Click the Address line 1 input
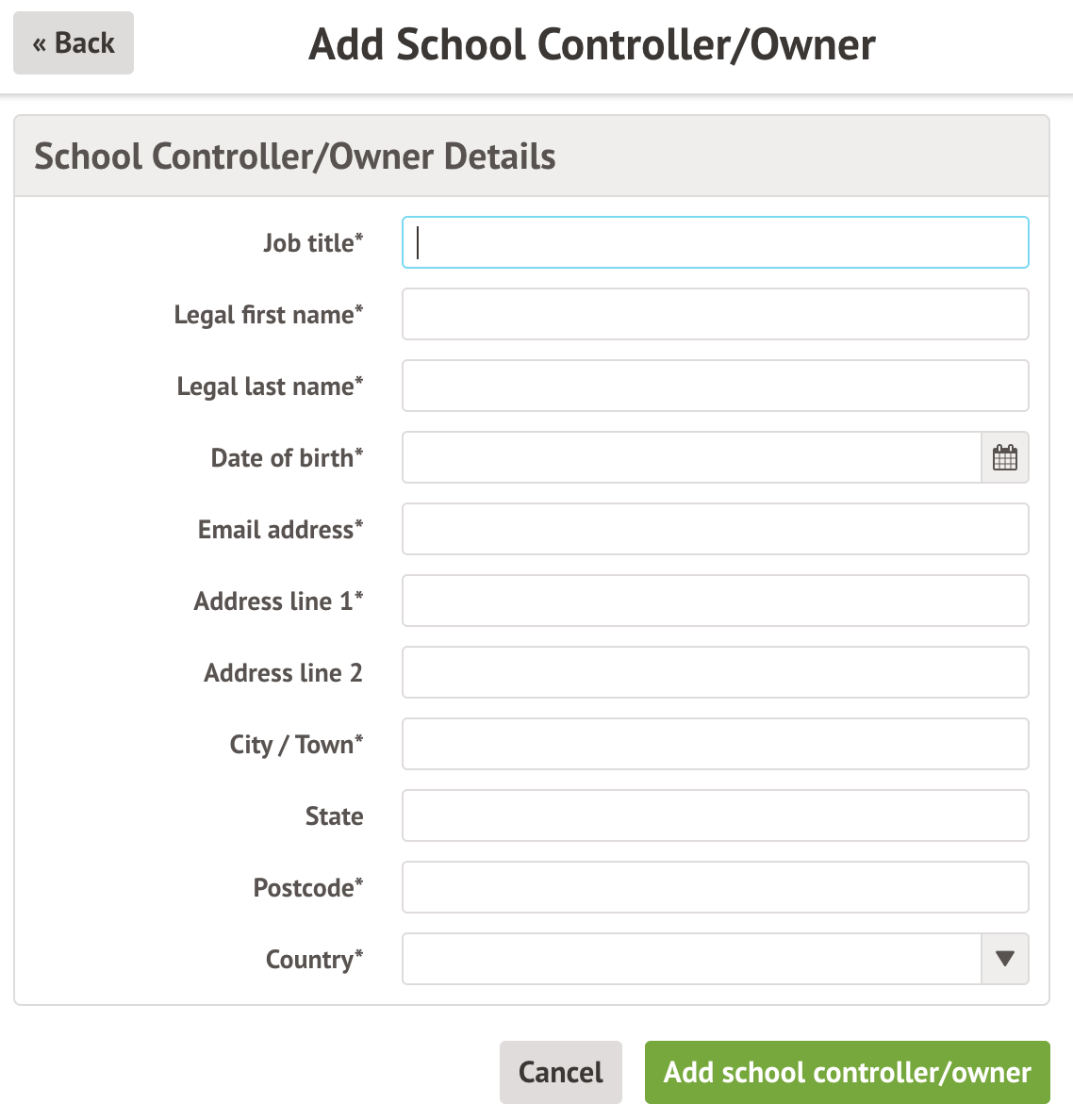Viewport: 1073px width, 1120px height. (x=715, y=601)
